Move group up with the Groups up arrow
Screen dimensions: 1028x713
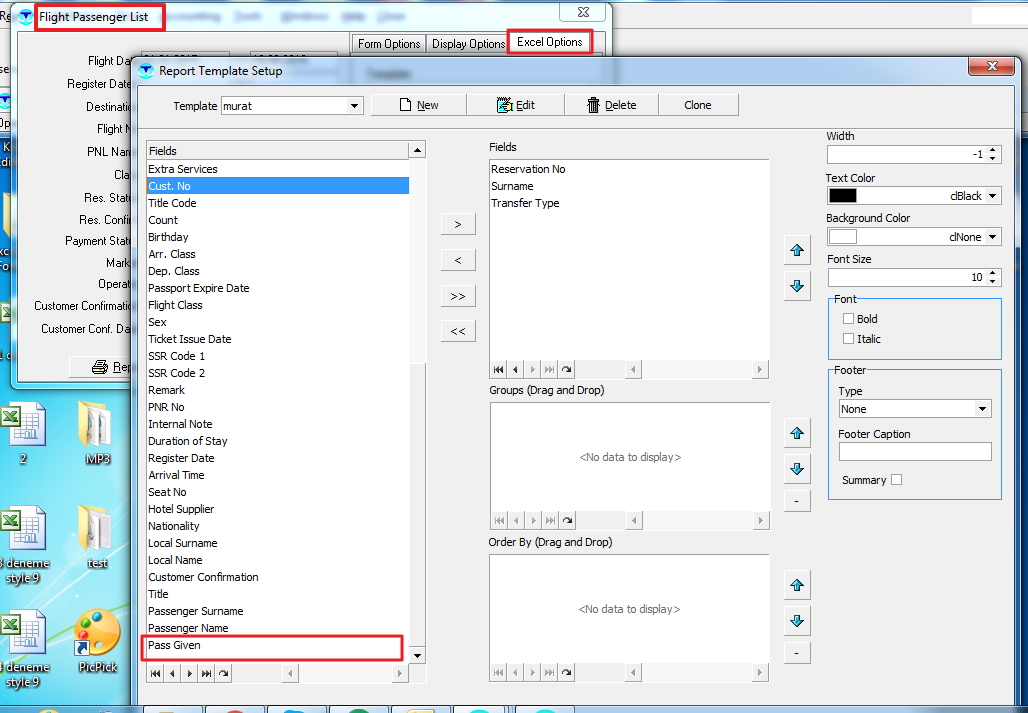pyautogui.click(x=797, y=434)
